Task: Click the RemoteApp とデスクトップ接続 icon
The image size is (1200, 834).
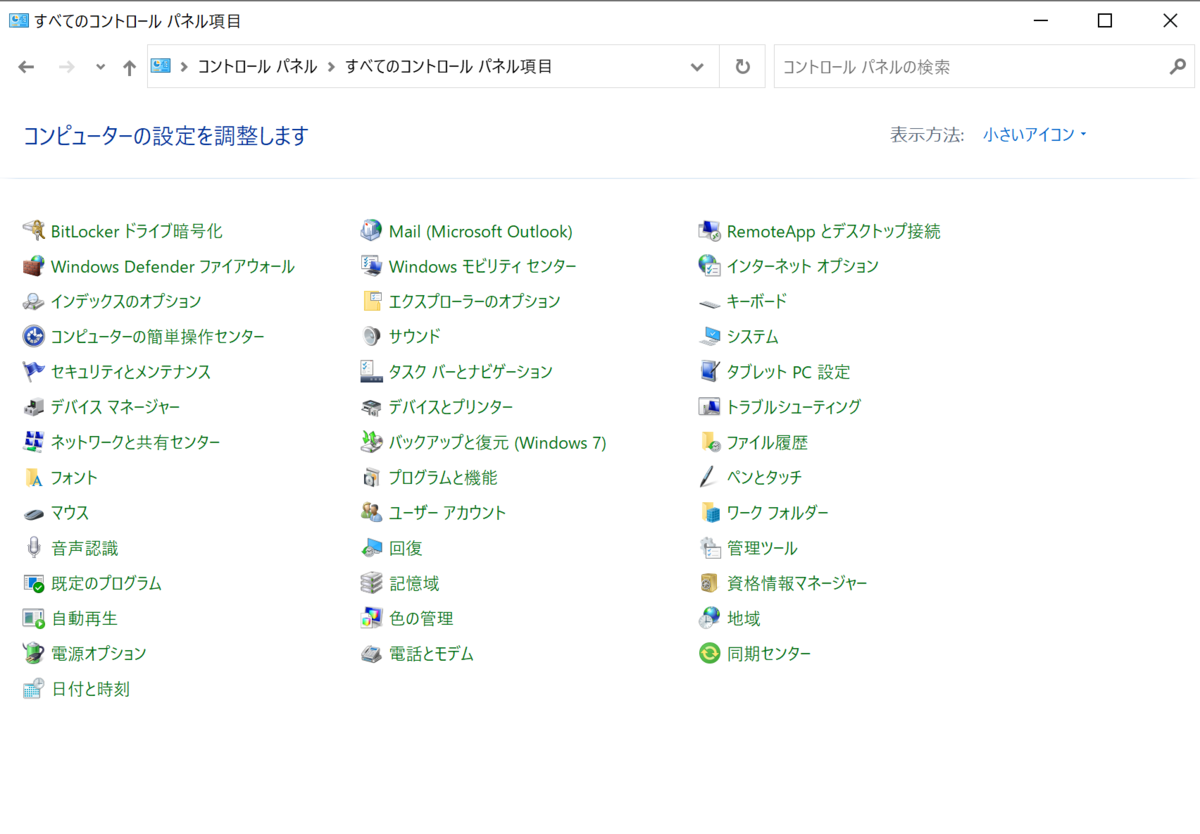Action: point(710,231)
